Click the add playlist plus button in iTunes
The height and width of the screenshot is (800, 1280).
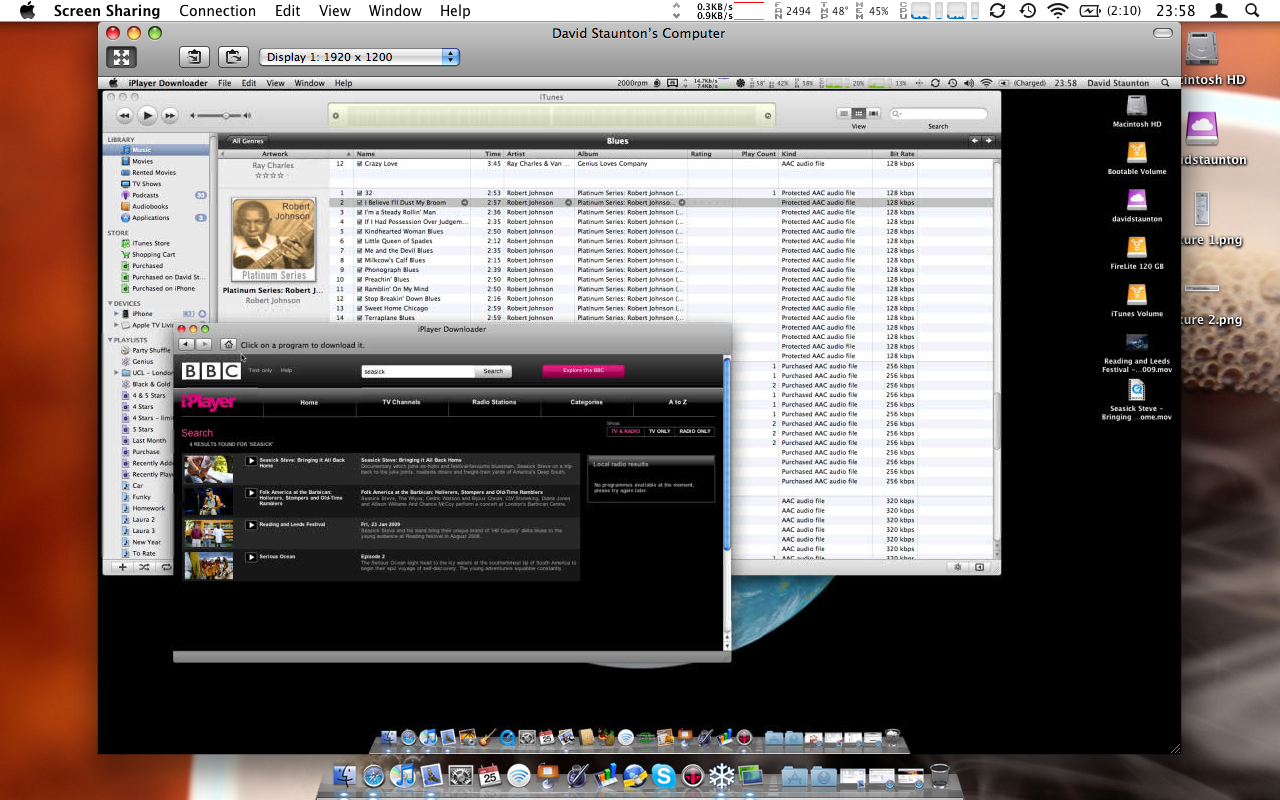(123, 567)
